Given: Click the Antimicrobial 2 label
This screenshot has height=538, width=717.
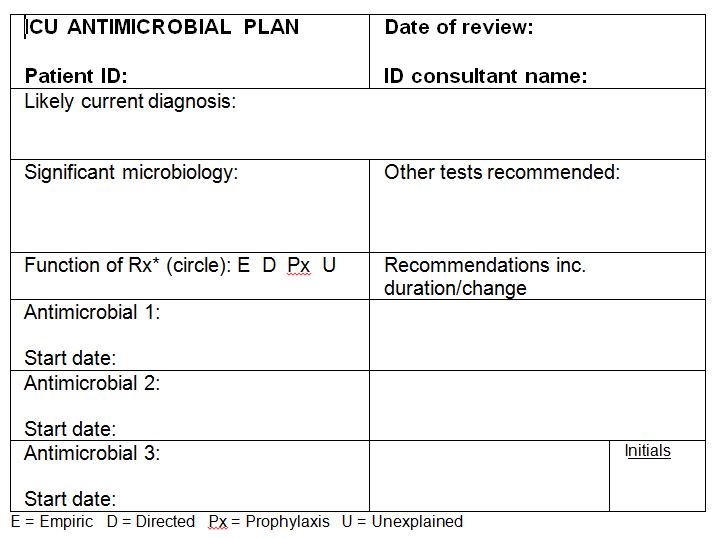Looking at the screenshot, I should click(x=92, y=382).
